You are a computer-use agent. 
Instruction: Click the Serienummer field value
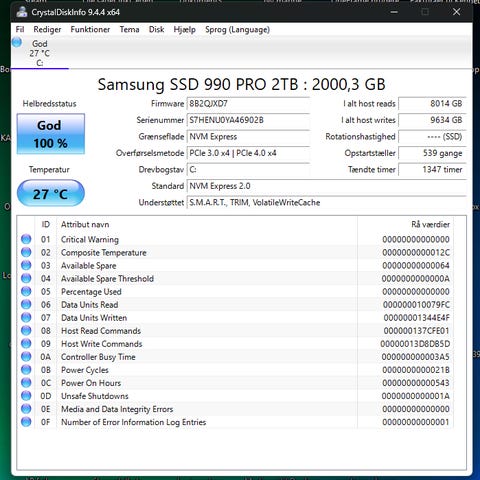248,120
